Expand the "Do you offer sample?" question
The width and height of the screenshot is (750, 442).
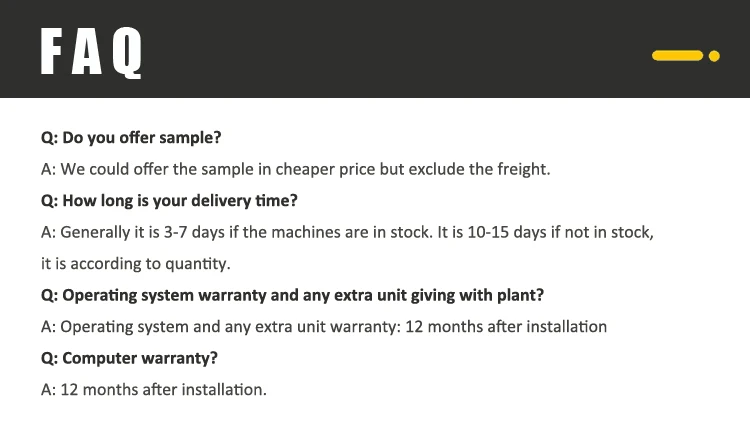131,138
